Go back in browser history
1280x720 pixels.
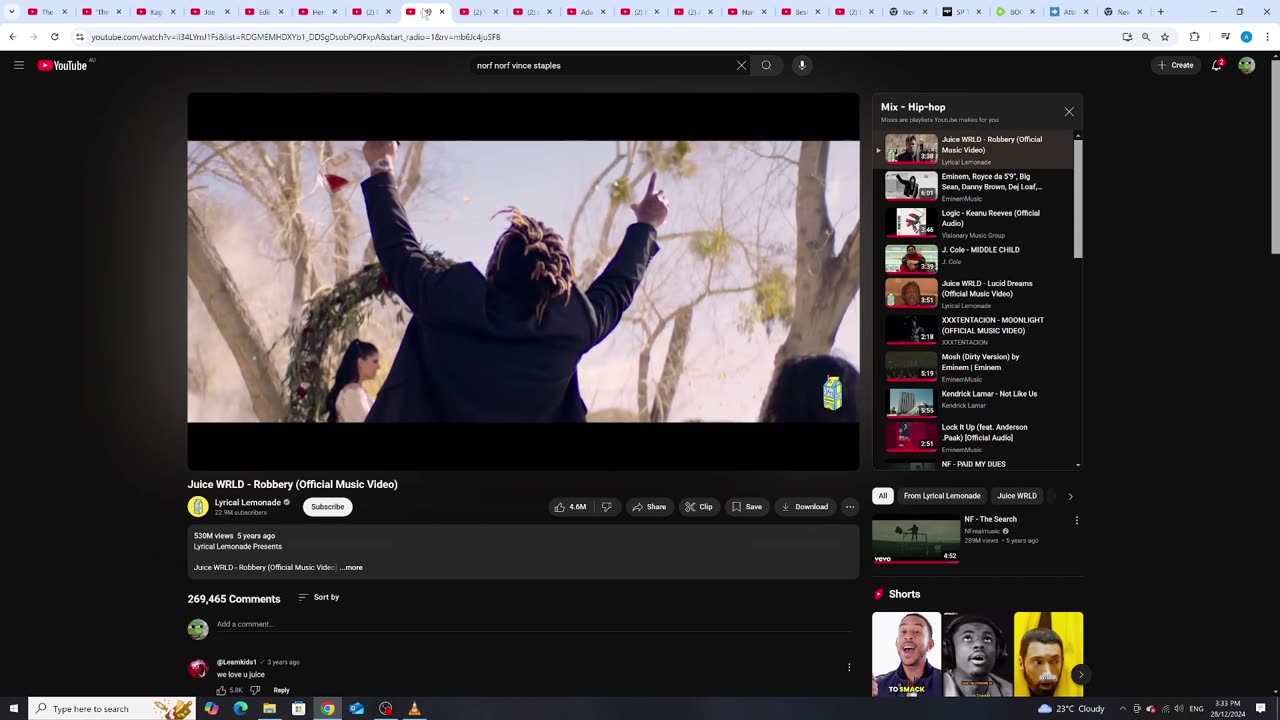(12, 37)
